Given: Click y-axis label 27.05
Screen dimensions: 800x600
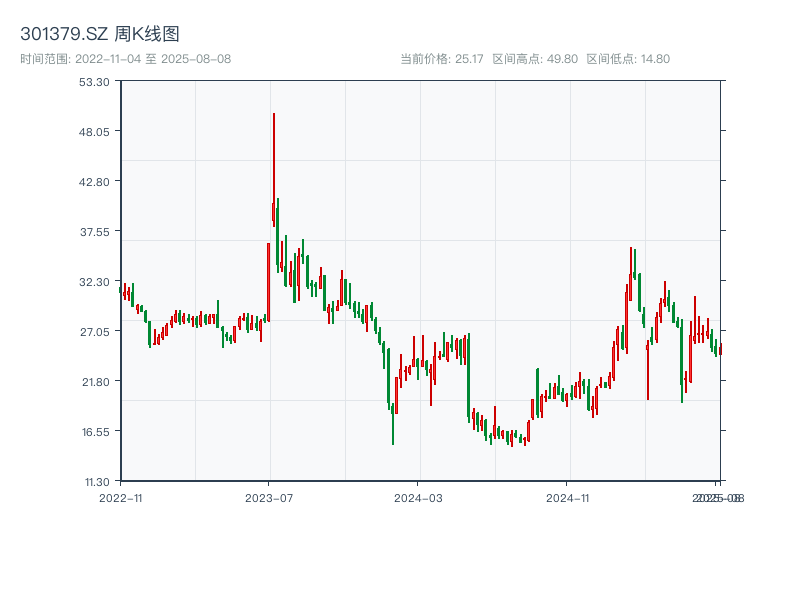Looking at the screenshot, I should click(x=94, y=332).
